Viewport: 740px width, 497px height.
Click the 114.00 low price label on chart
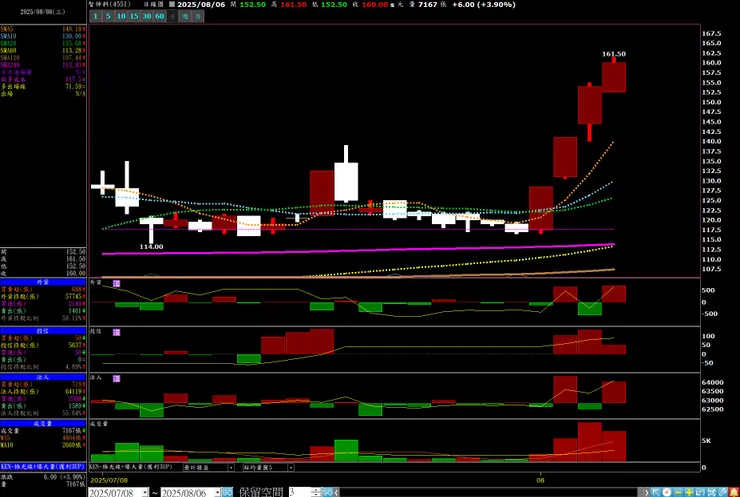click(x=151, y=246)
